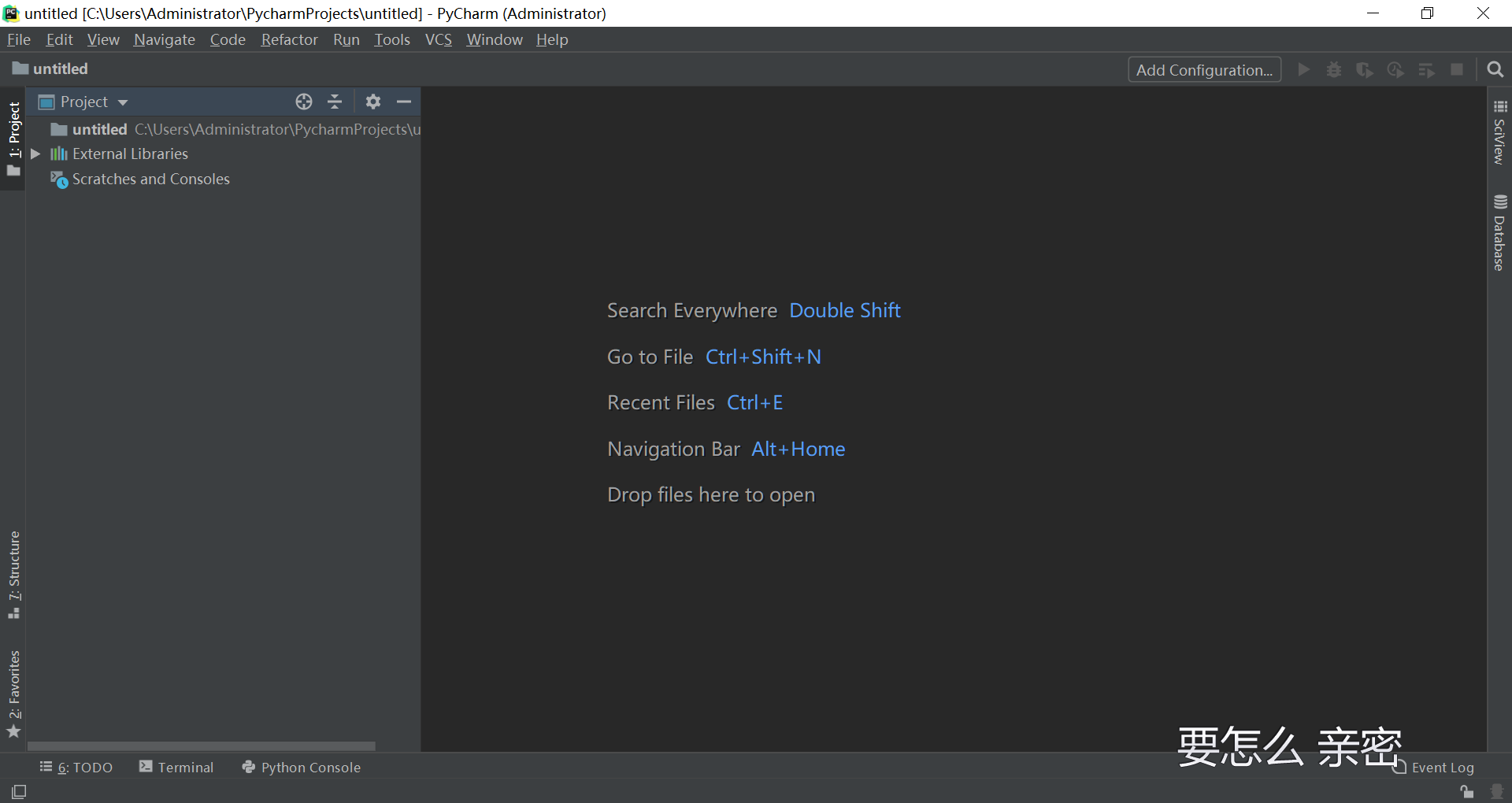Toggle tool window bars in the status bar corner

pos(19,791)
